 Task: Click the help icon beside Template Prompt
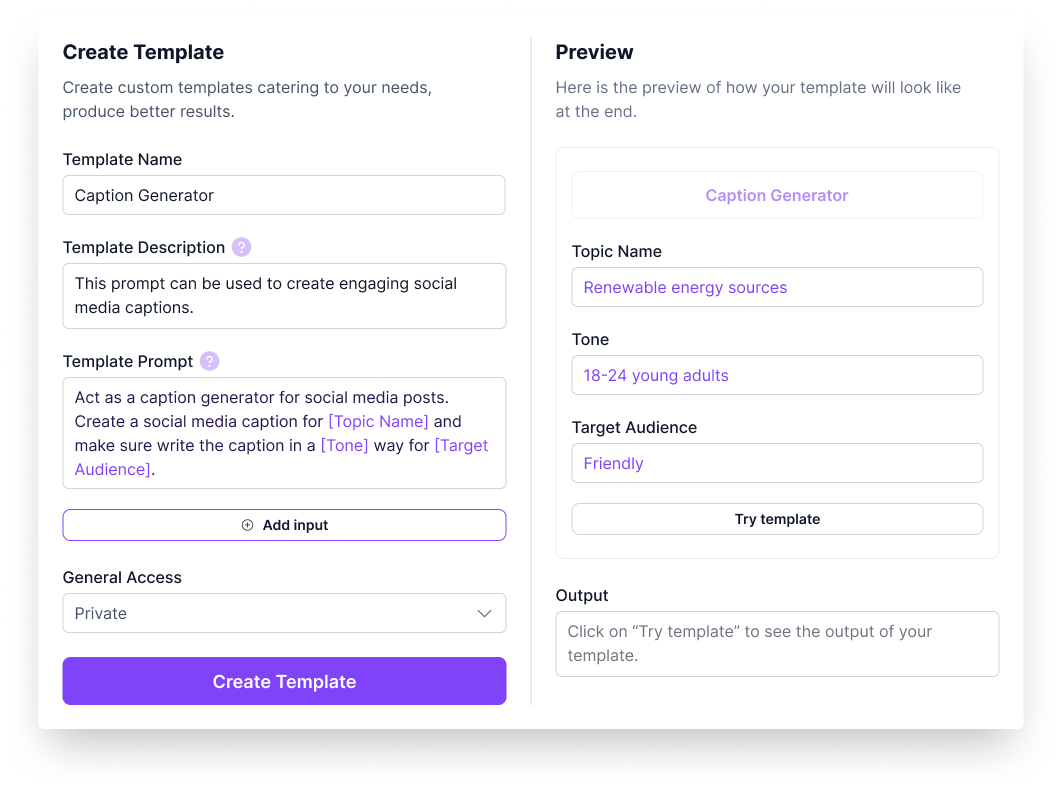pos(209,361)
